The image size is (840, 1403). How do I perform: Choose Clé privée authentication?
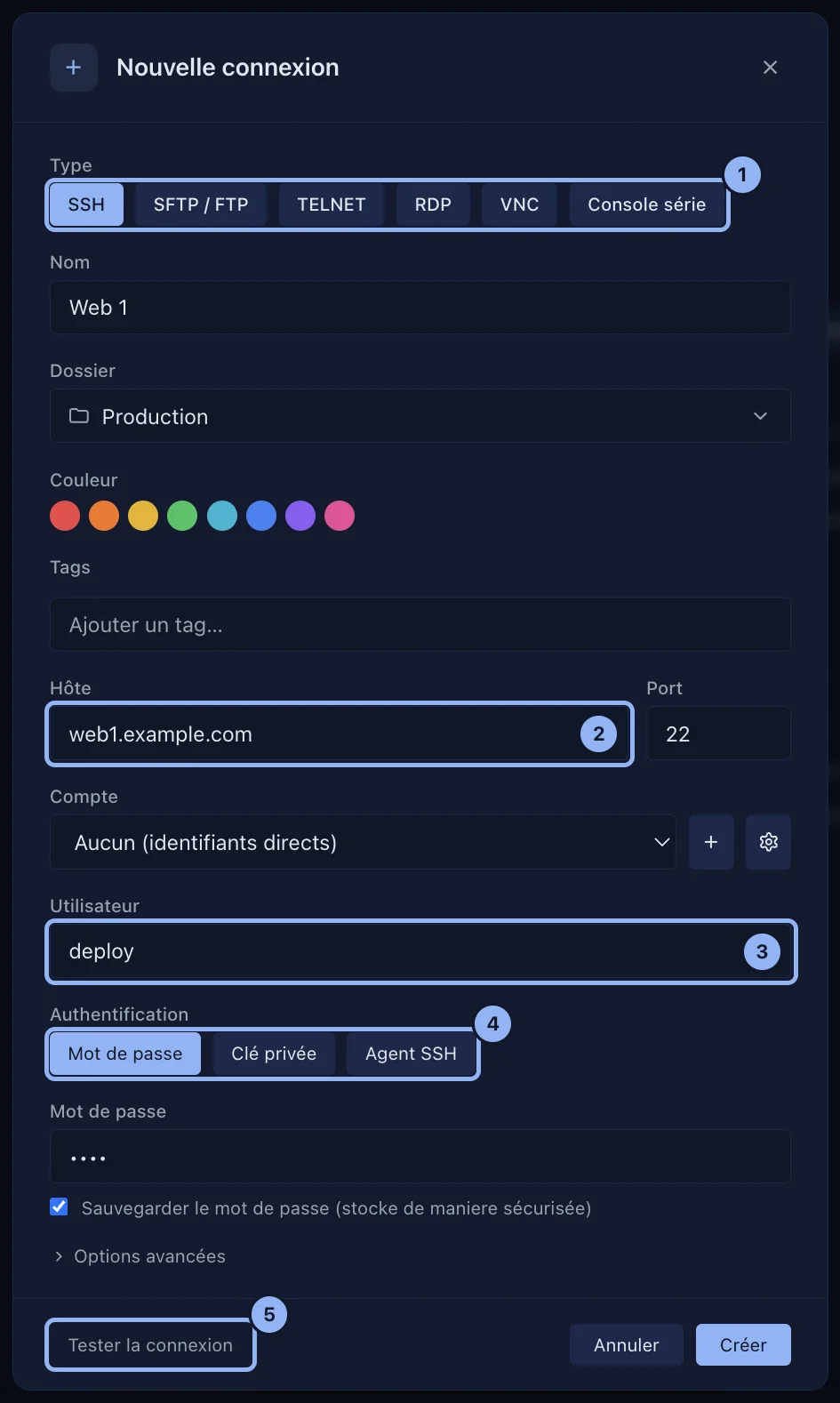tap(274, 1054)
